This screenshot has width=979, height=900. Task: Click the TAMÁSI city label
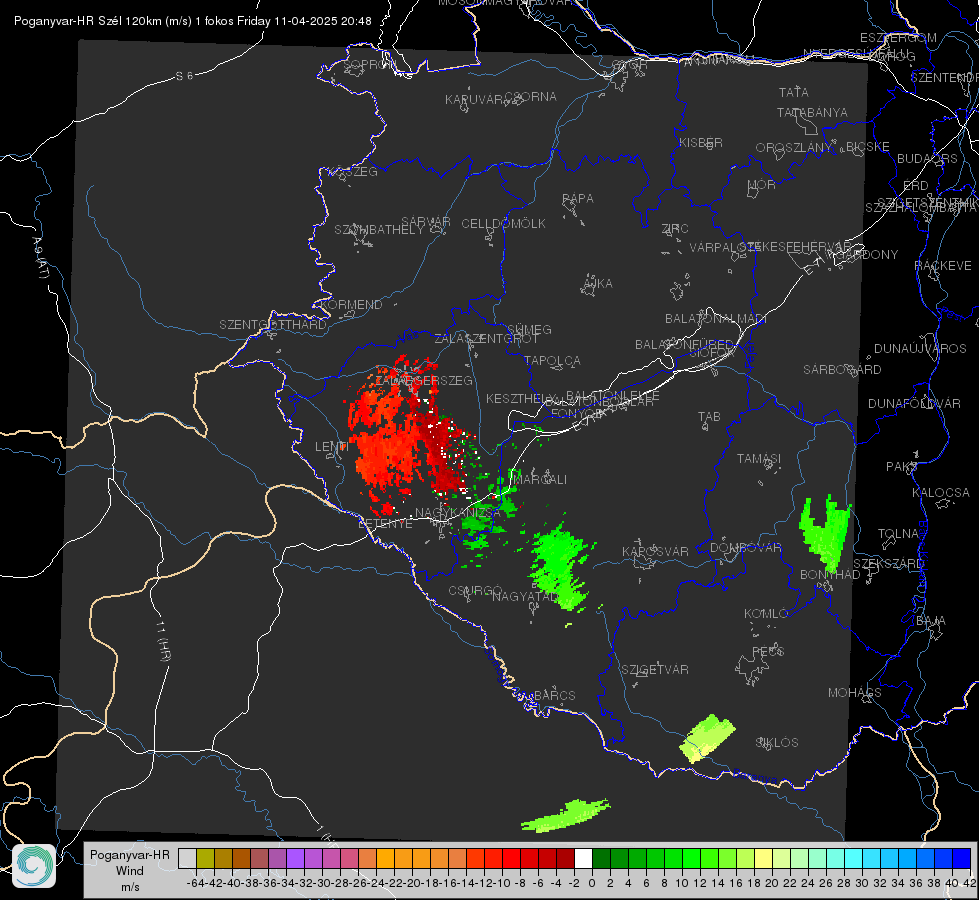coord(759,458)
